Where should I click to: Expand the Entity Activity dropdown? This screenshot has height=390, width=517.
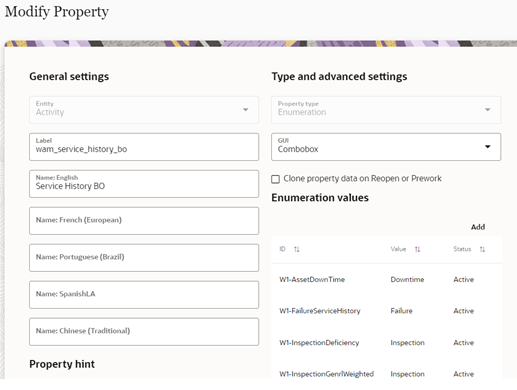tap(144, 110)
